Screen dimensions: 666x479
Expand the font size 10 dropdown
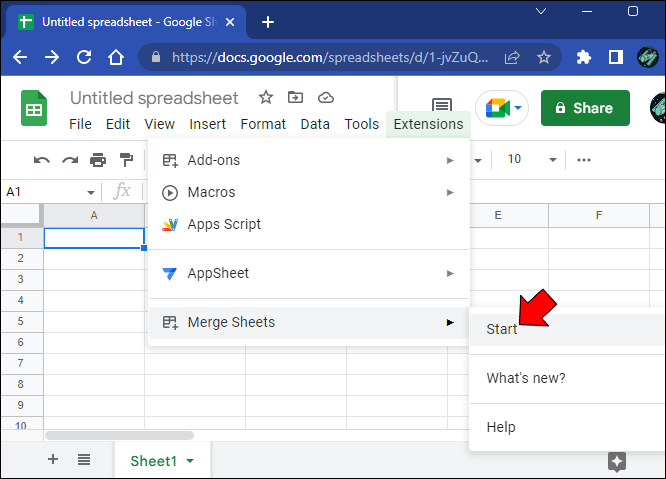[553, 160]
